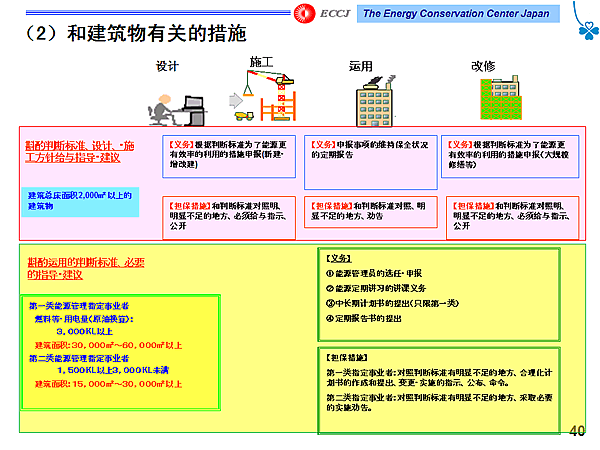Select item '③中长期计划书的提出(只限第一类)'

(x=392, y=303)
